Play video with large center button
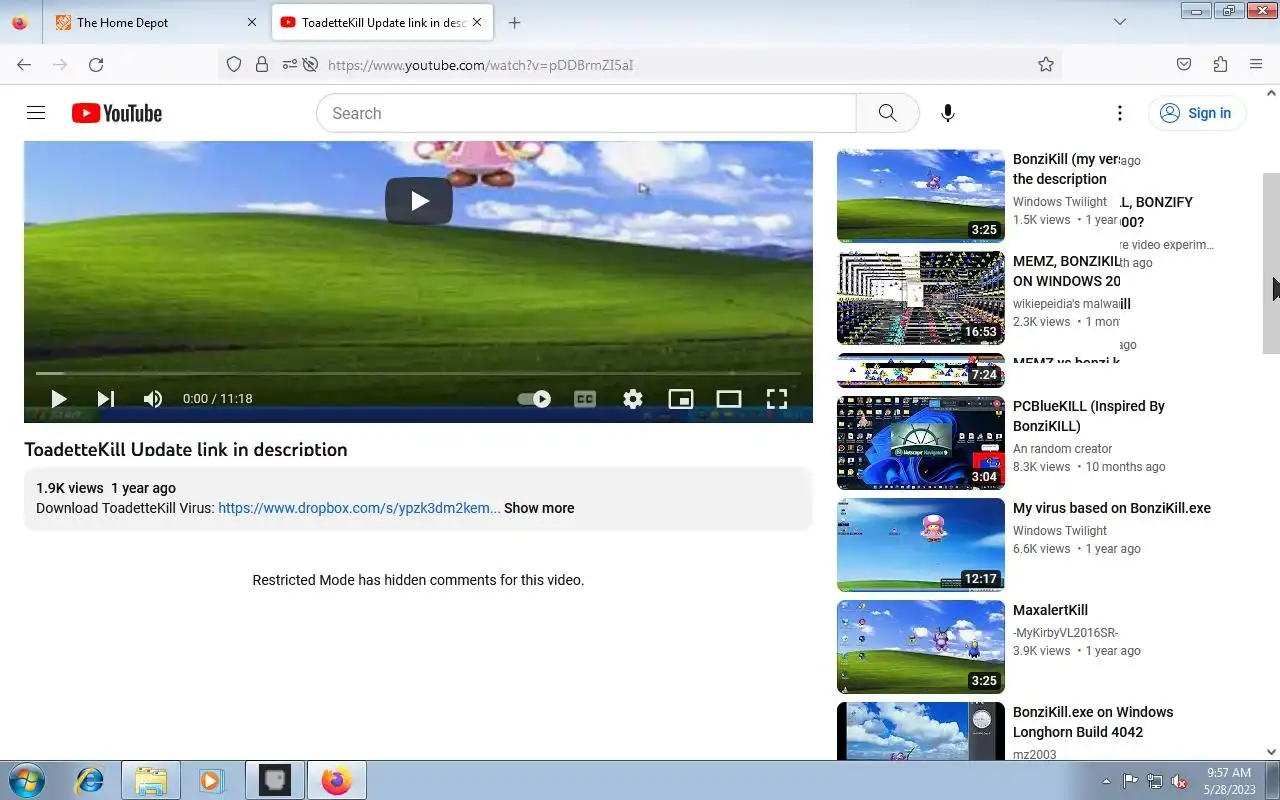This screenshot has height=800, width=1280. pyautogui.click(x=419, y=201)
